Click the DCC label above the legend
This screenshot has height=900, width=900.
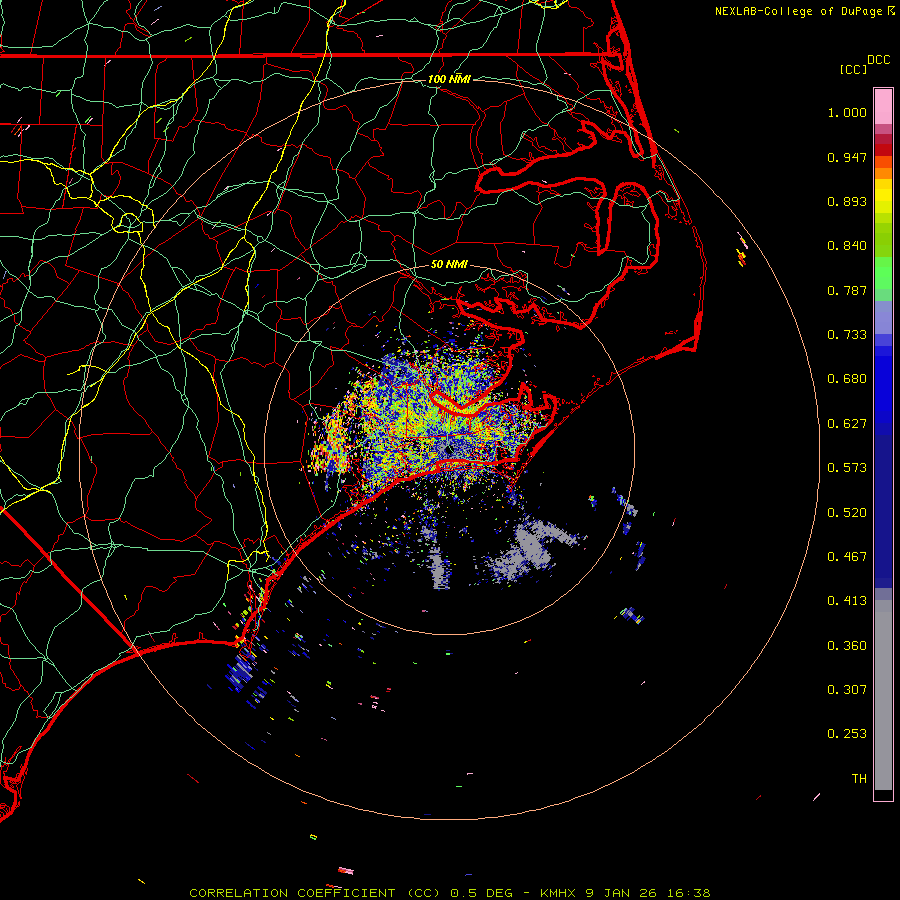878,60
